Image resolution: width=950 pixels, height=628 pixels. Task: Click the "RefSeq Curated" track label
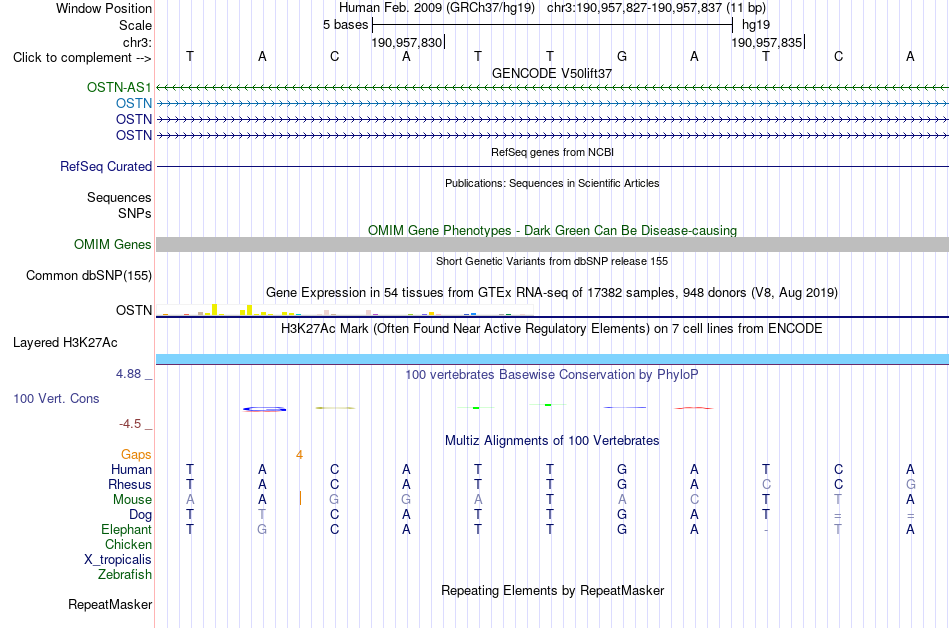(x=105, y=167)
